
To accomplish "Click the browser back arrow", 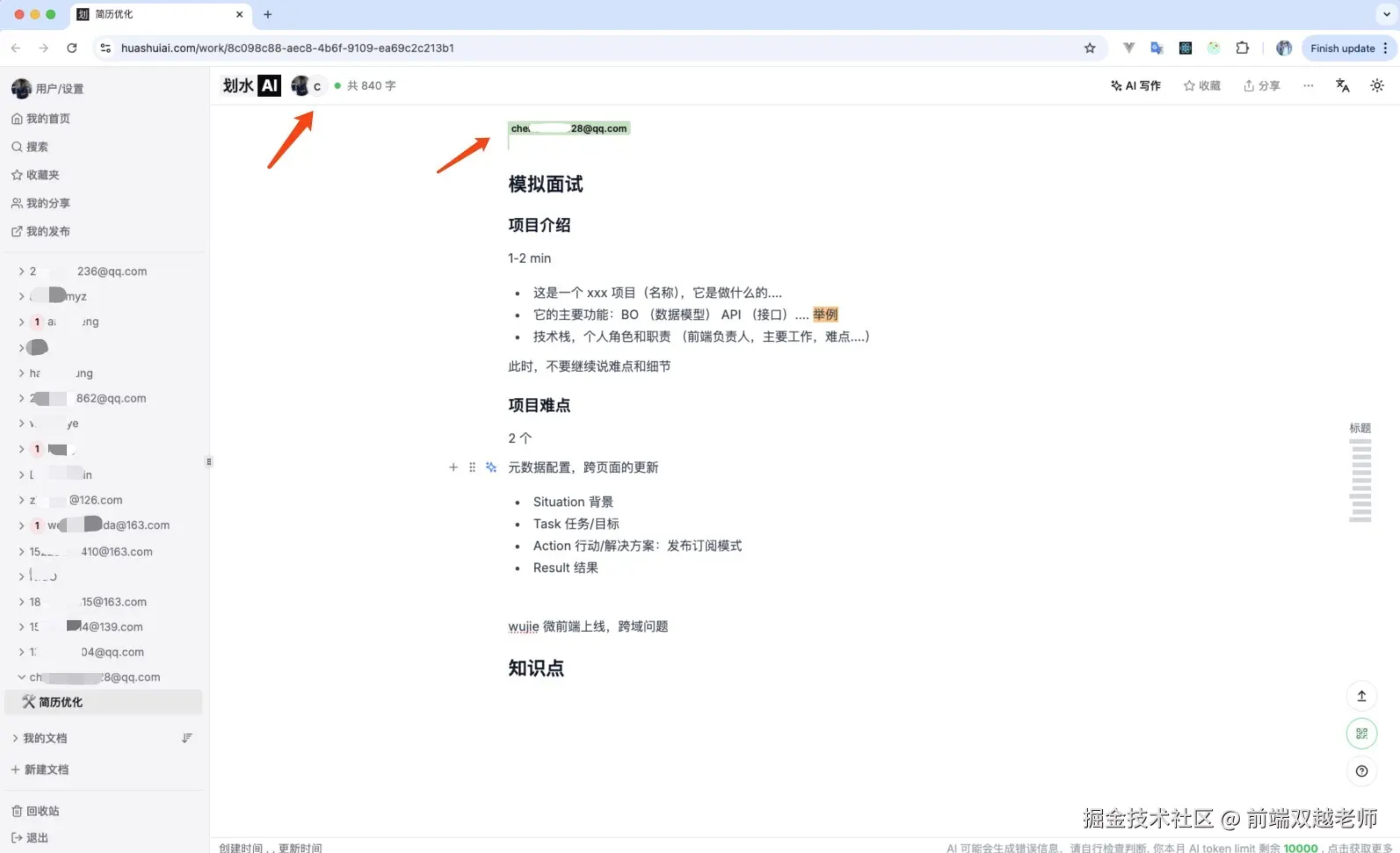I will (x=16, y=48).
